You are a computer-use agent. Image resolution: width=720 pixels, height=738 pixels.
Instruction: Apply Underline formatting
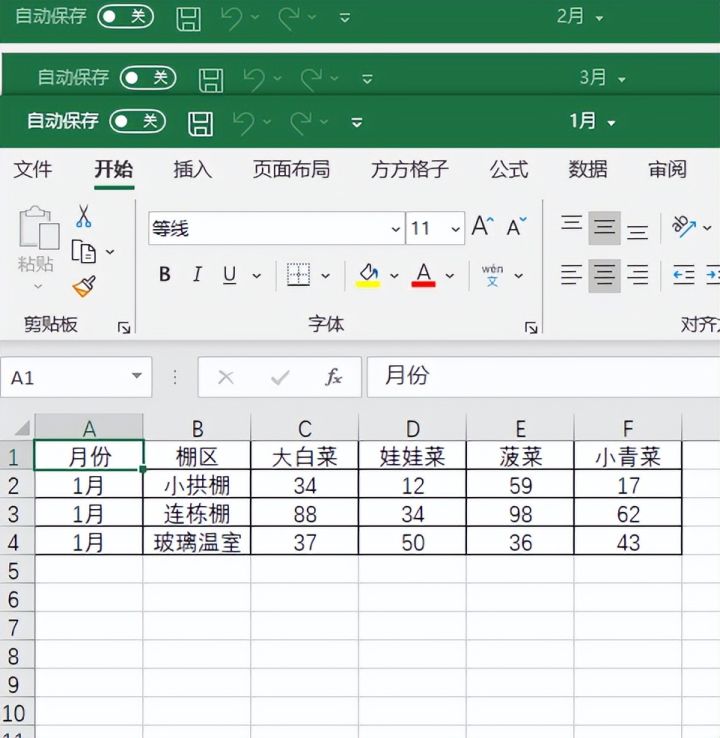tap(230, 275)
